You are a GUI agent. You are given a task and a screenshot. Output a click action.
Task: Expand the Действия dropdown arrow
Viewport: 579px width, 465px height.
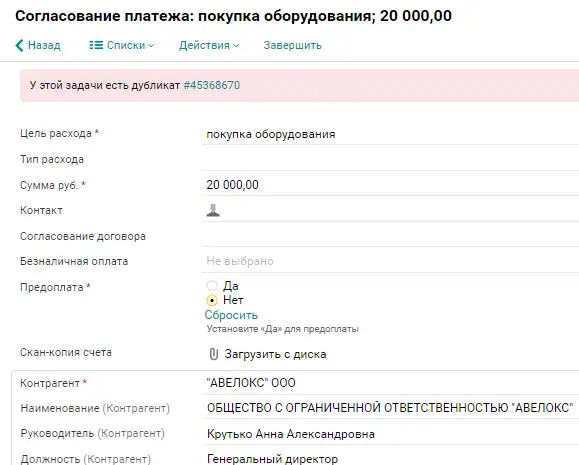[236, 46]
